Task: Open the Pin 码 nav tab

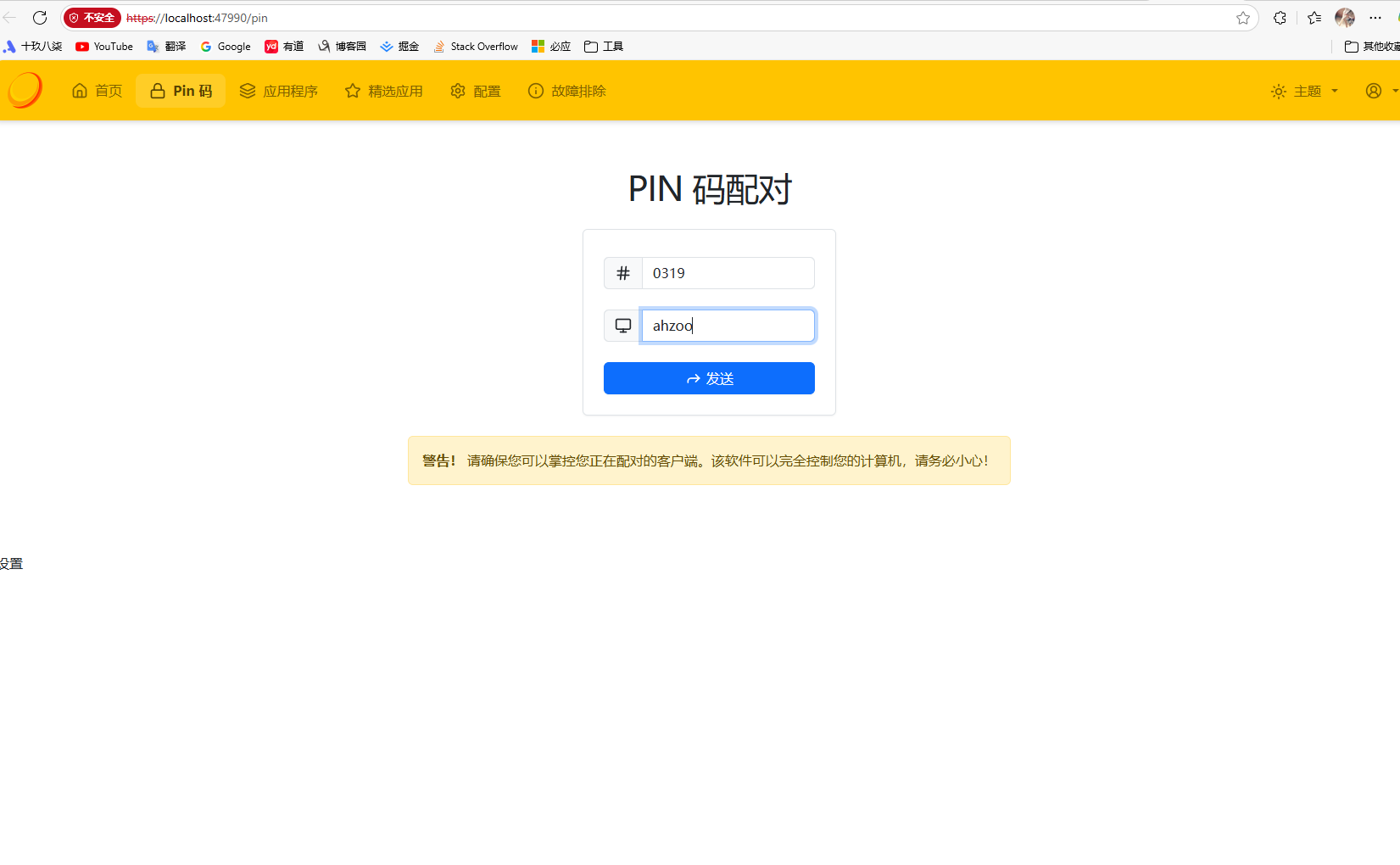Action: tap(181, 91)
